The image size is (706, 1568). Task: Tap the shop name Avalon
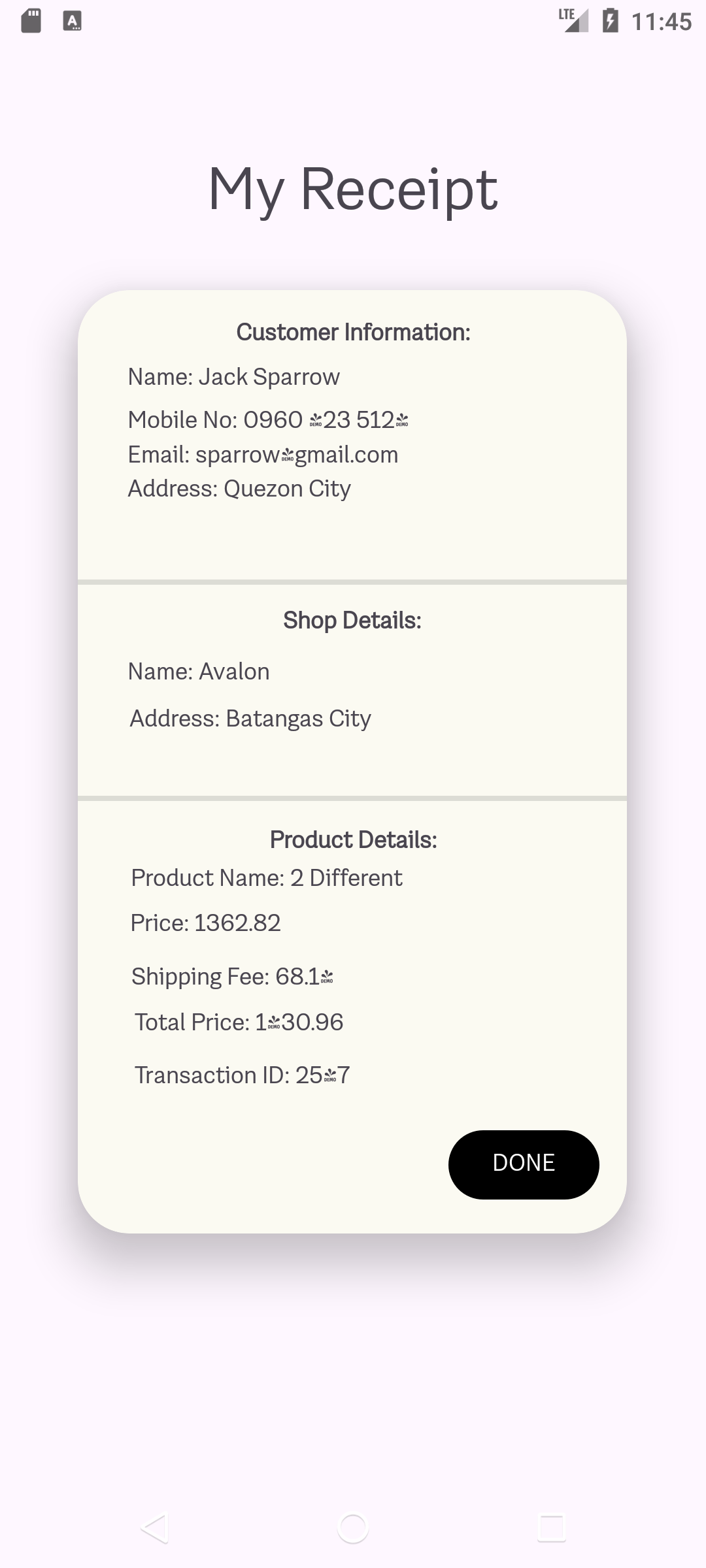click(199, 672)
